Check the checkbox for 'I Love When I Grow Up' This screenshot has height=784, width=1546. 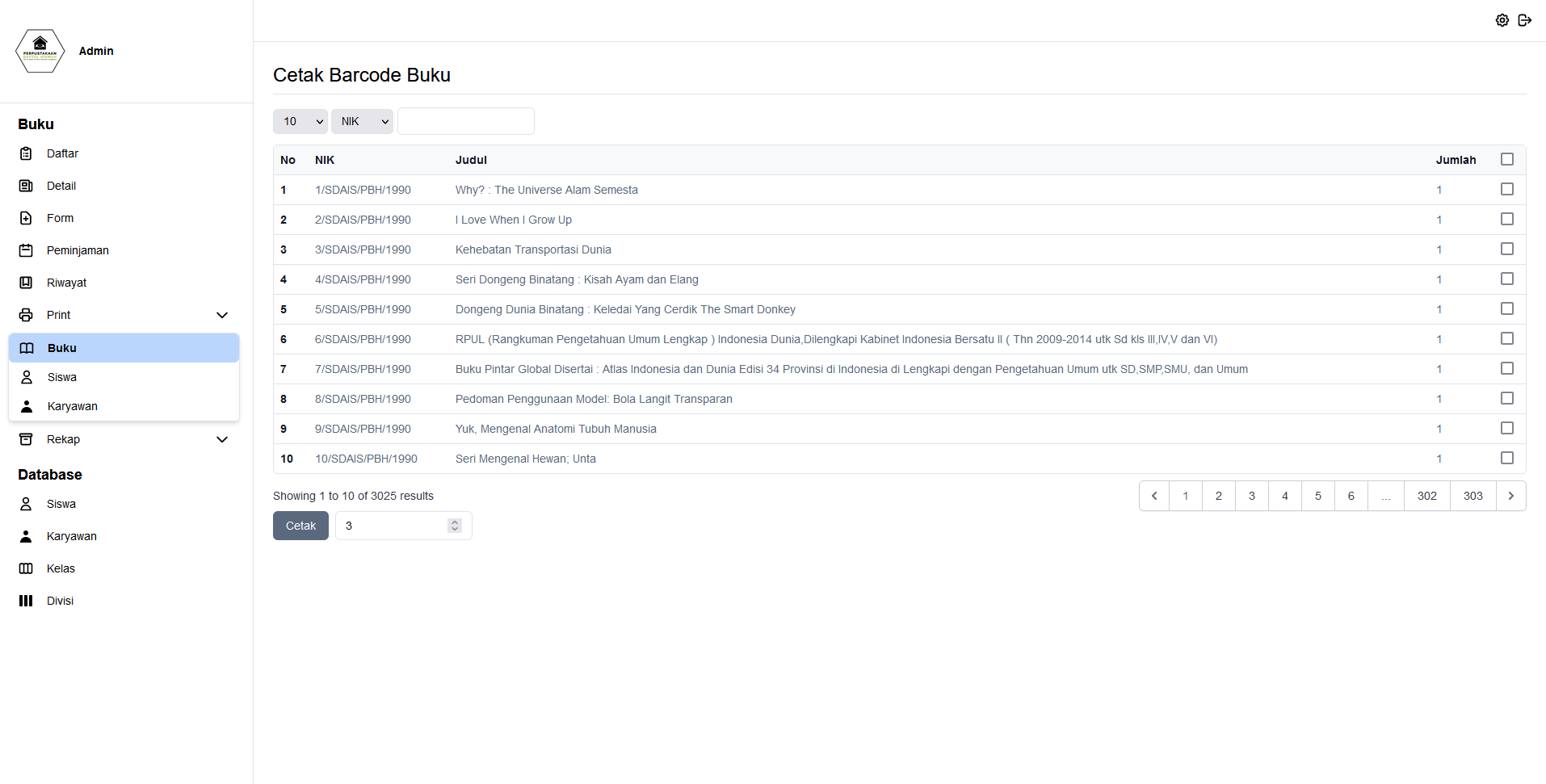(1506, 218)
